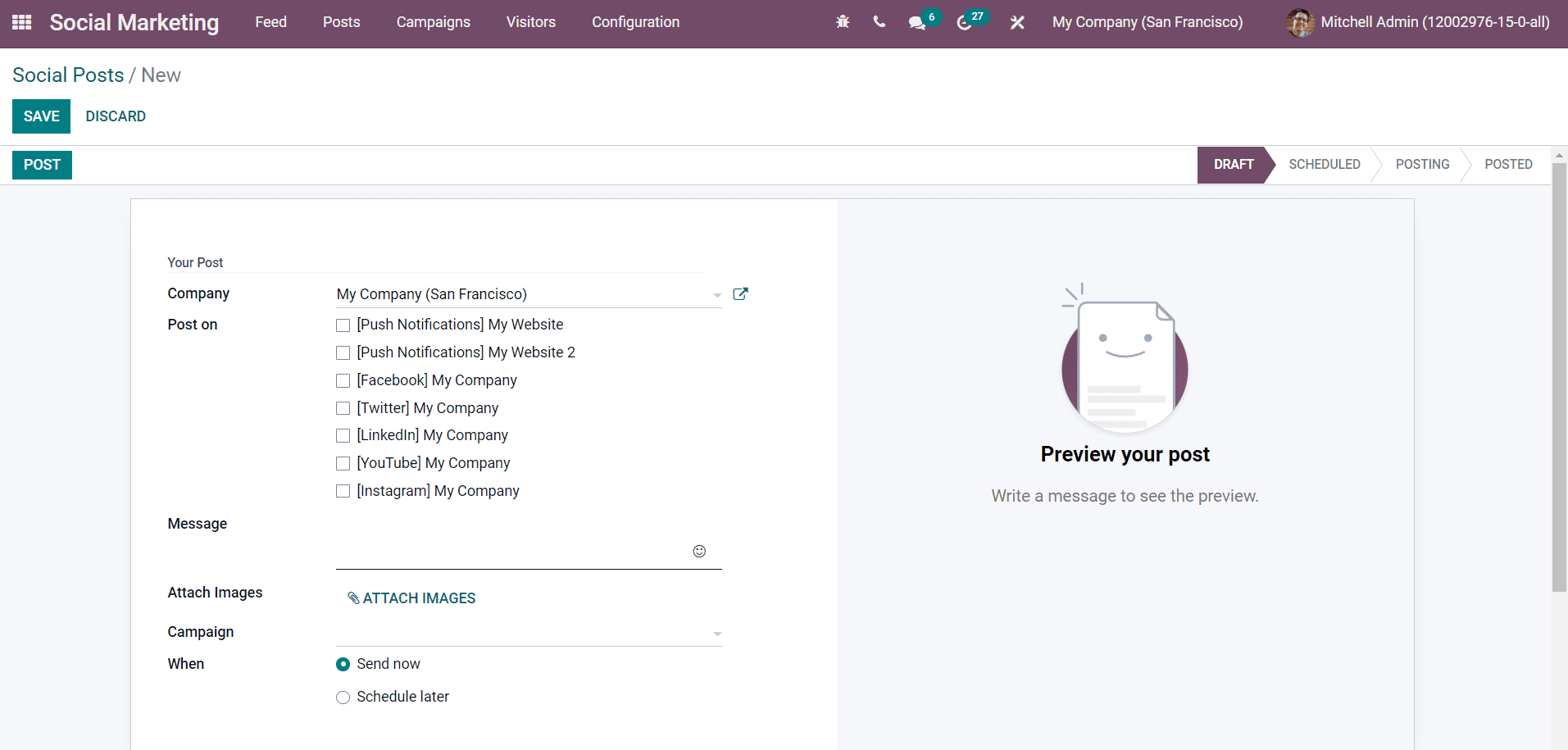1568x750 pixels.
Task: Click the bug report icon
Action: click(x=843, y=22)
